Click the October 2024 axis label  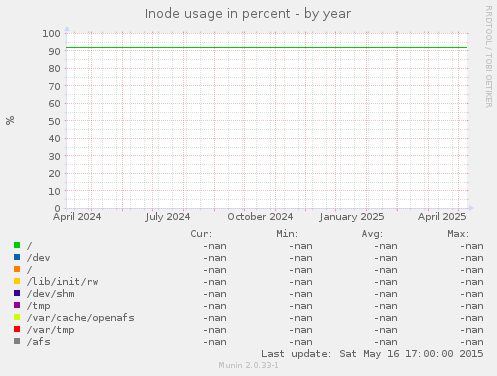pos(260,217)
